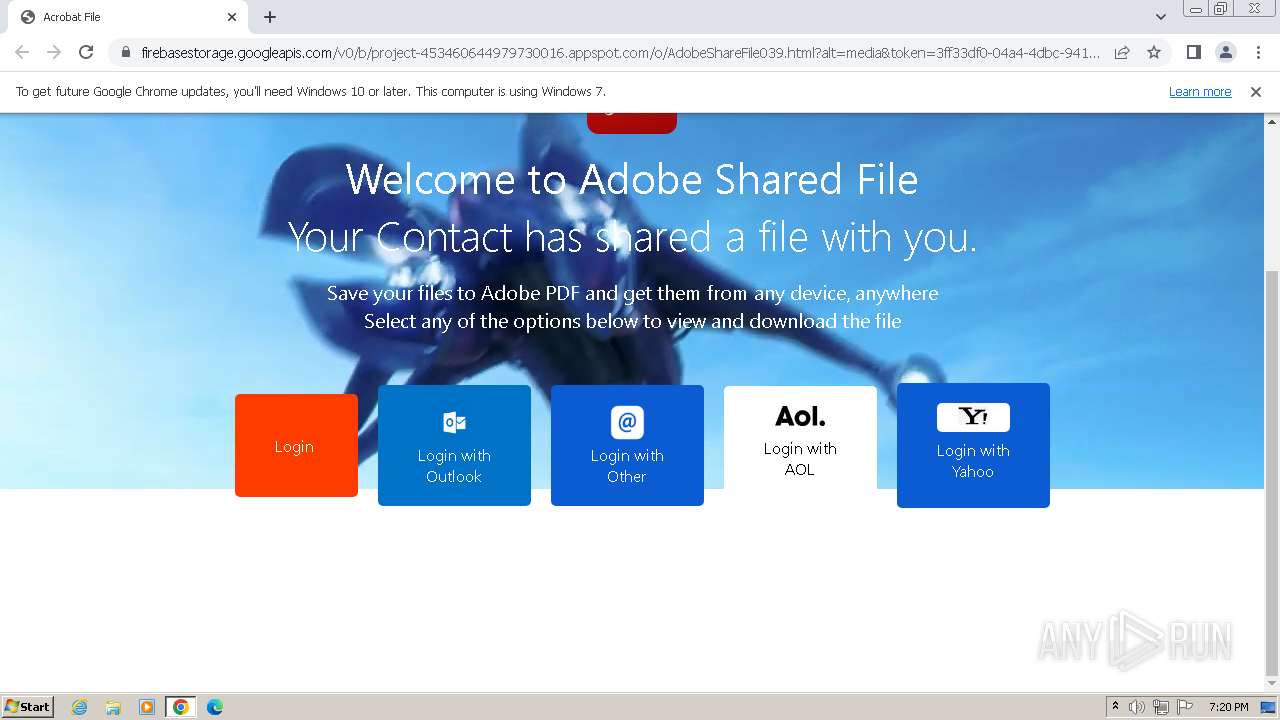Click the 7:20 PM clock

[1228, 707]
